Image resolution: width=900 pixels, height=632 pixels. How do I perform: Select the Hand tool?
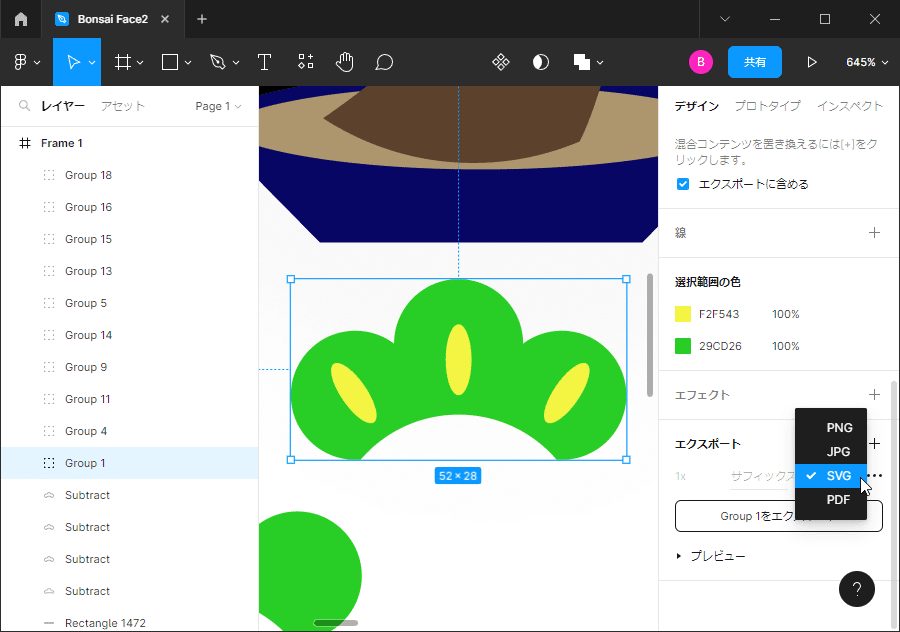click(x=344, y=62)
